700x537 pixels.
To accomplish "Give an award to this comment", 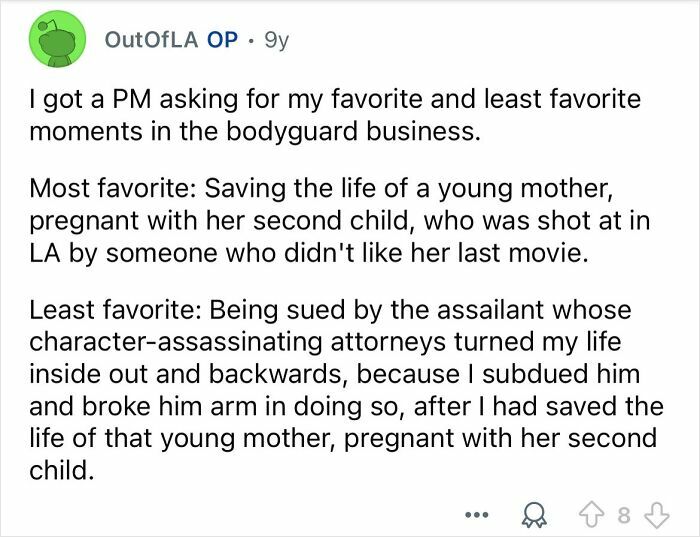I will (x=534, y=516).
